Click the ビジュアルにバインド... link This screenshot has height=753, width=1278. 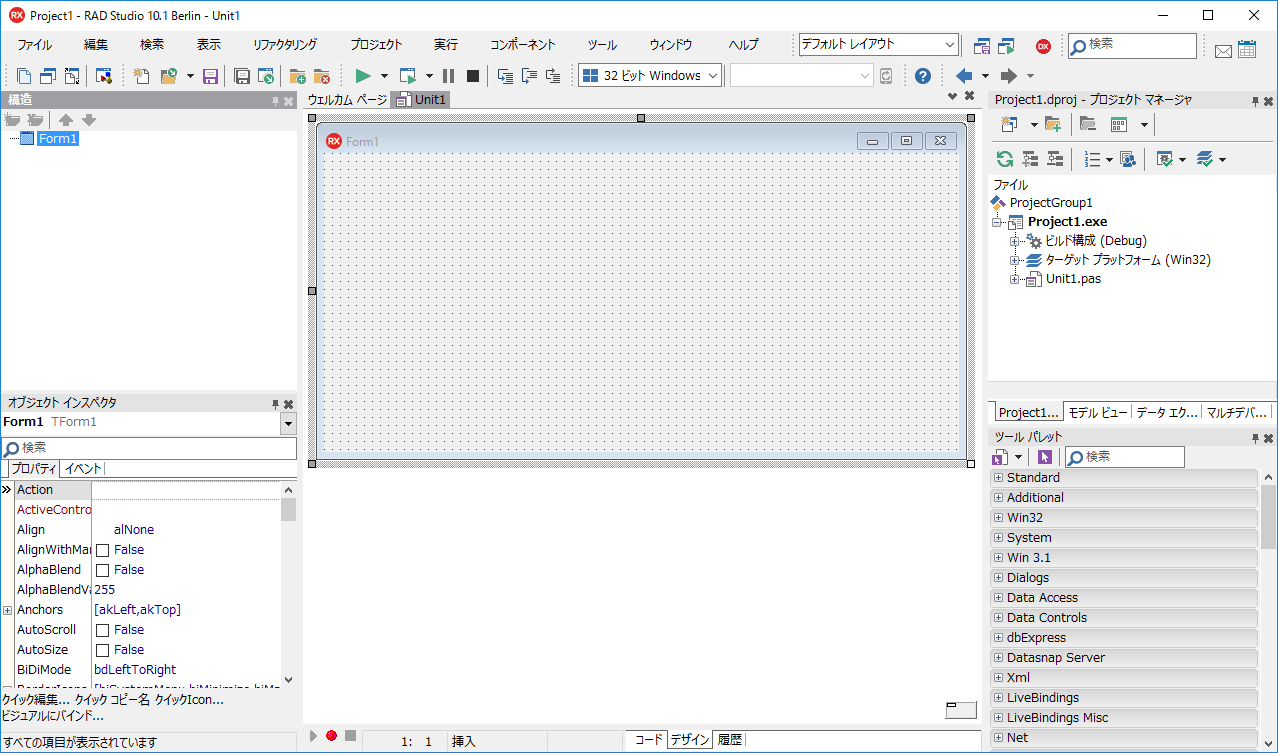click(53, 716)
